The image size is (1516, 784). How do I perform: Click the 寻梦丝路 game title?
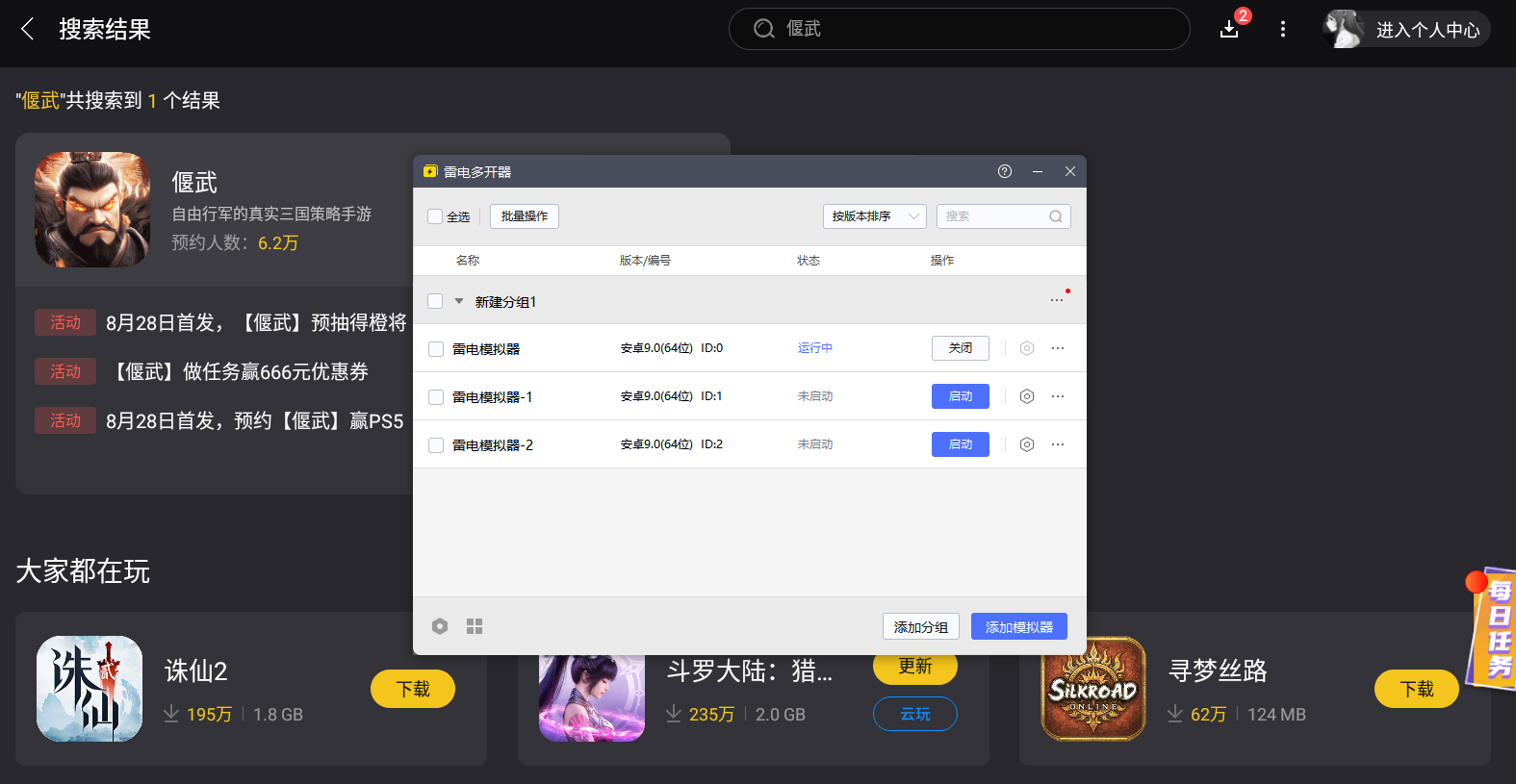[x=1218, y=670]
